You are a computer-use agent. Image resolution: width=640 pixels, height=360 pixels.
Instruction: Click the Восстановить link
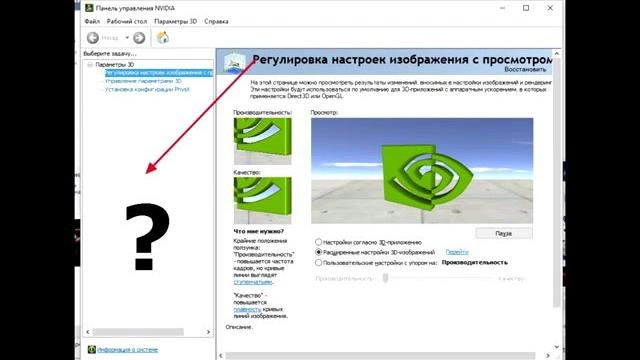pyautogui.click(x=525, y=69)
